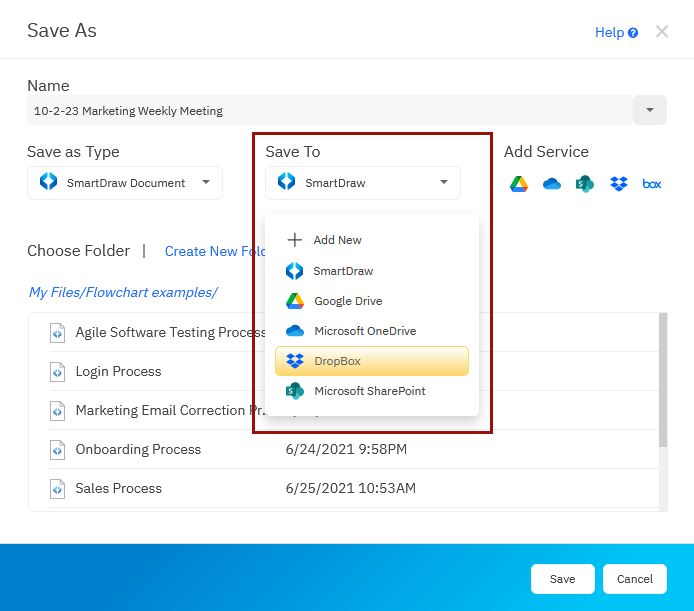Click Create New Folder link
Viewport: 694px width, 611px height.
(215, 251)
